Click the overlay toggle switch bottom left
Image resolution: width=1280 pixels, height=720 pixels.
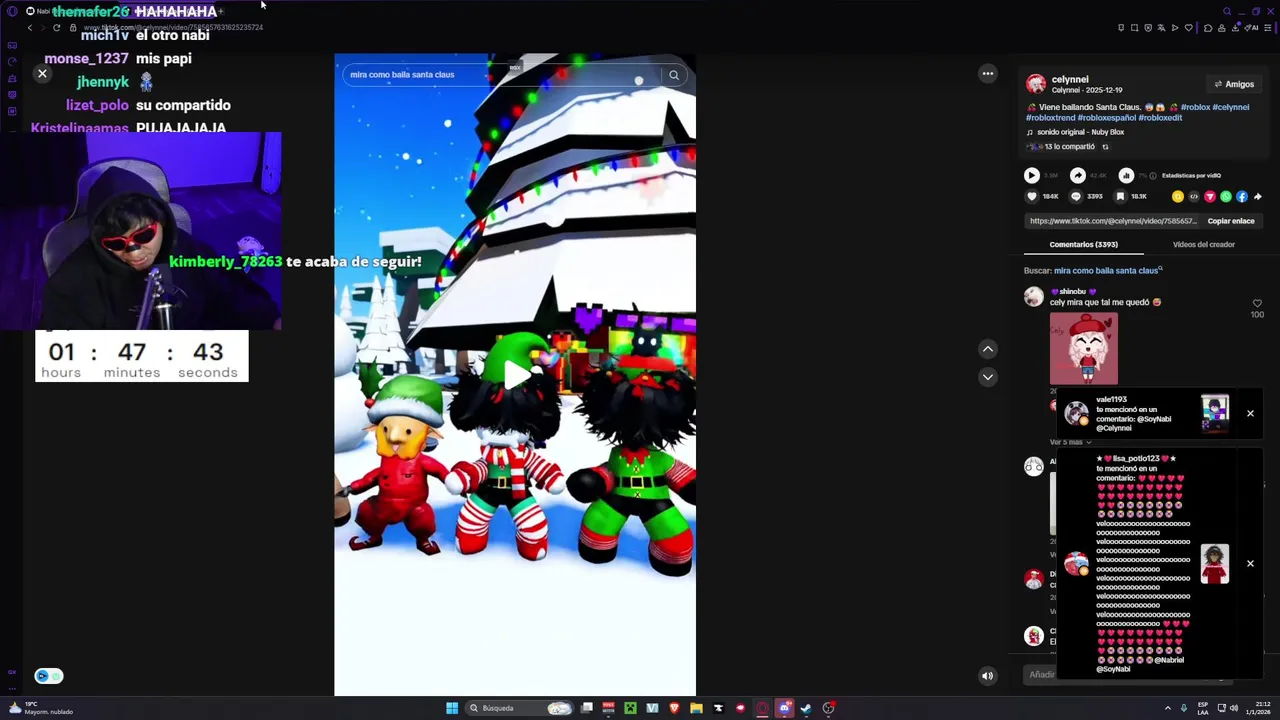coord(48,676)
